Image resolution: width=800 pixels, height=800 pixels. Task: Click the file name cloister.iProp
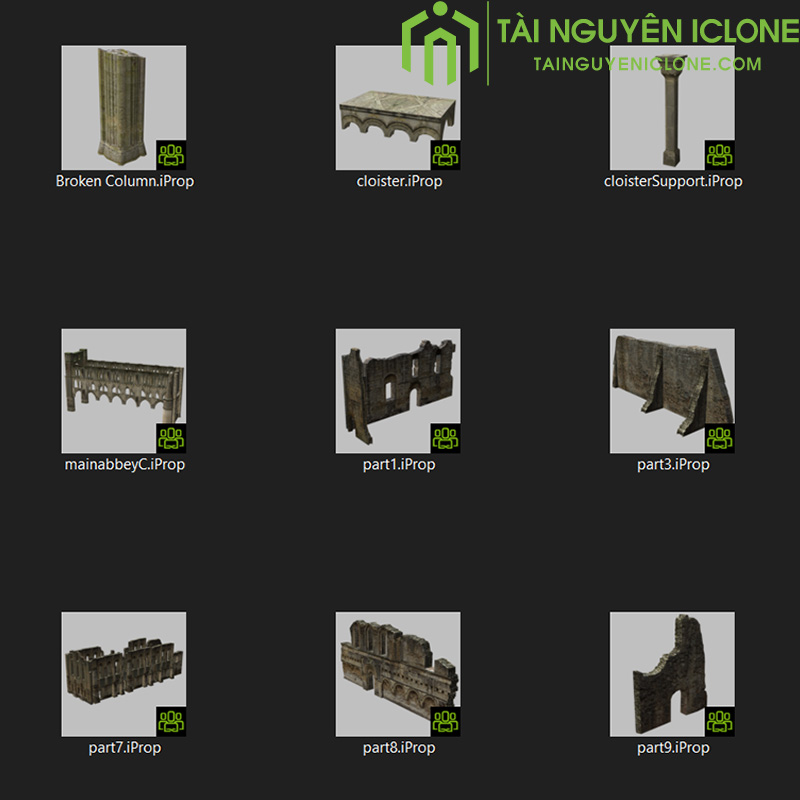[x=399, y=182]
